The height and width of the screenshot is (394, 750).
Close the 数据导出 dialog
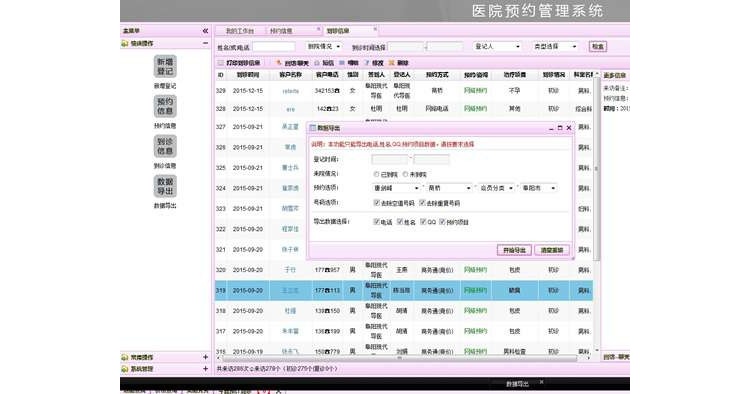(569, 128)
